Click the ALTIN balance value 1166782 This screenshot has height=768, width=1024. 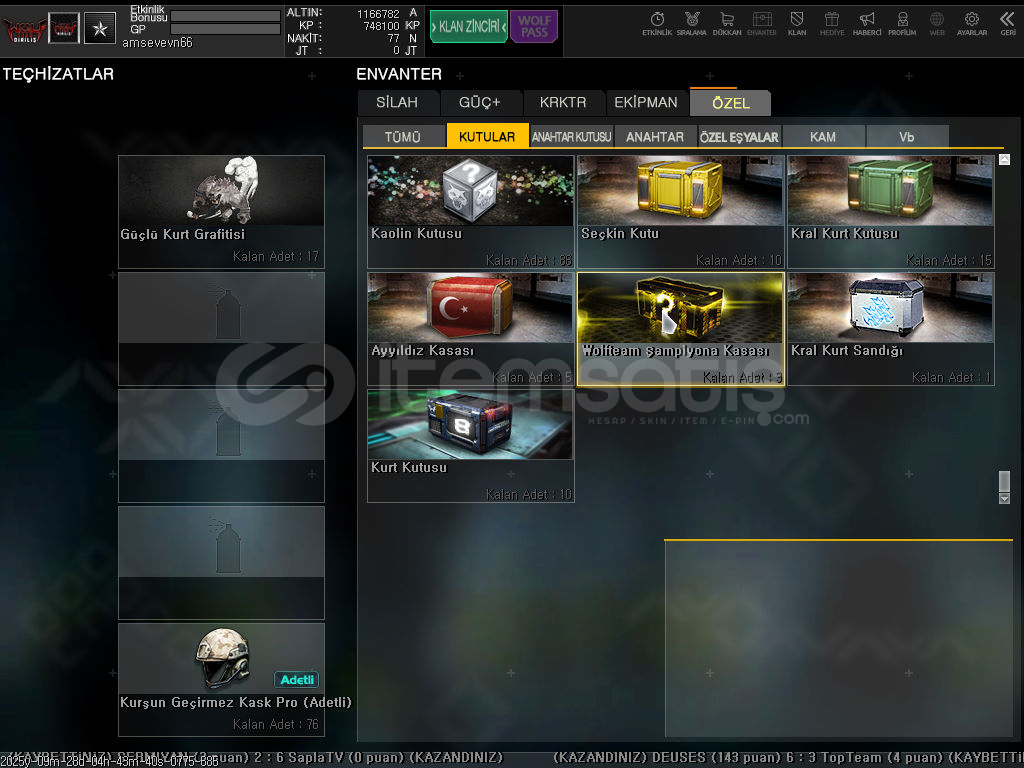click(378, 14)
